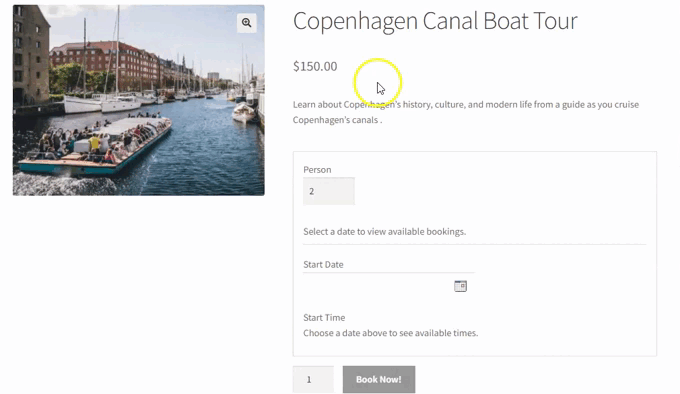Click the tour description paragraph text
The height and width of the screenshot is (394, 680).
(x=466, y=112)
